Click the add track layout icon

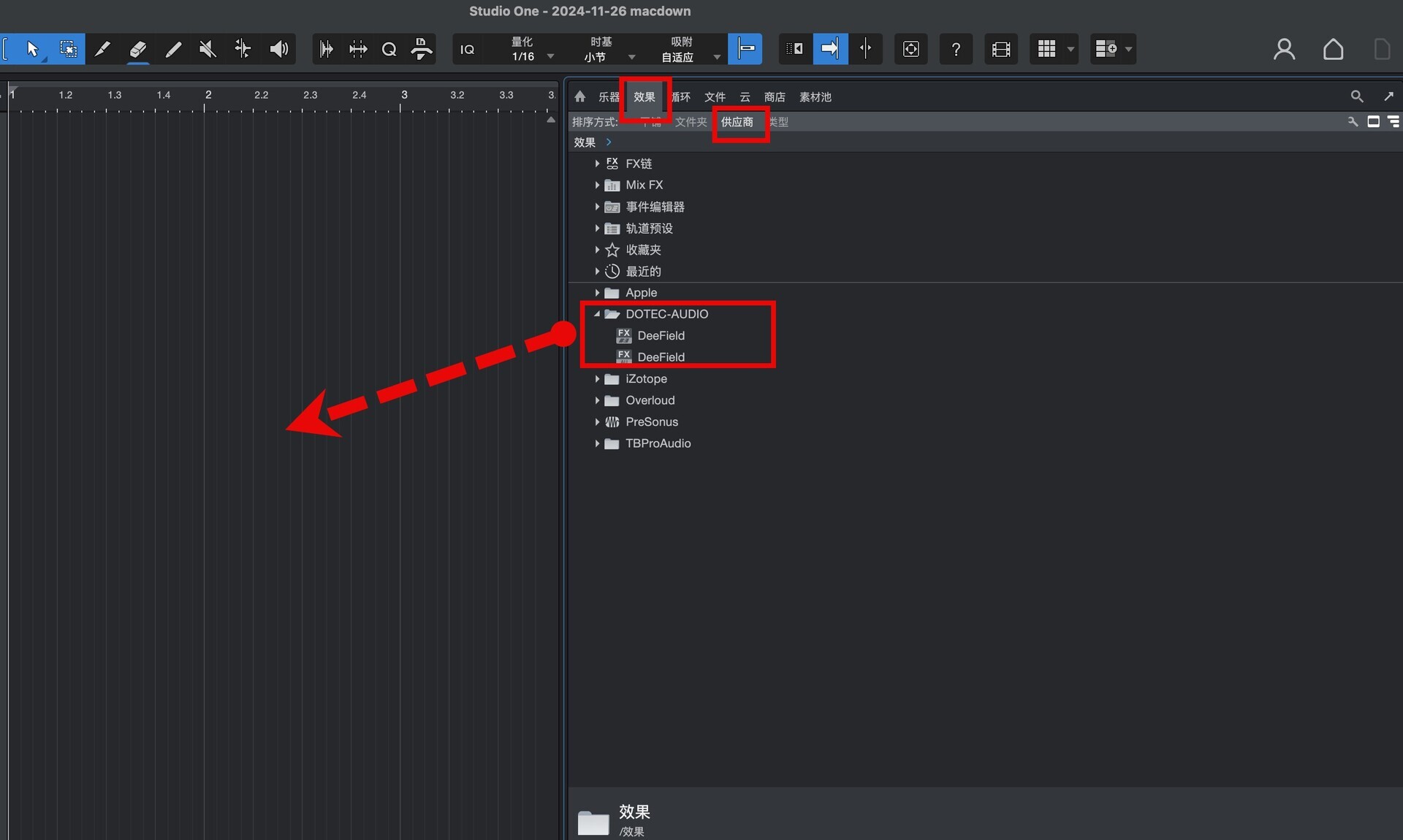1106,49
